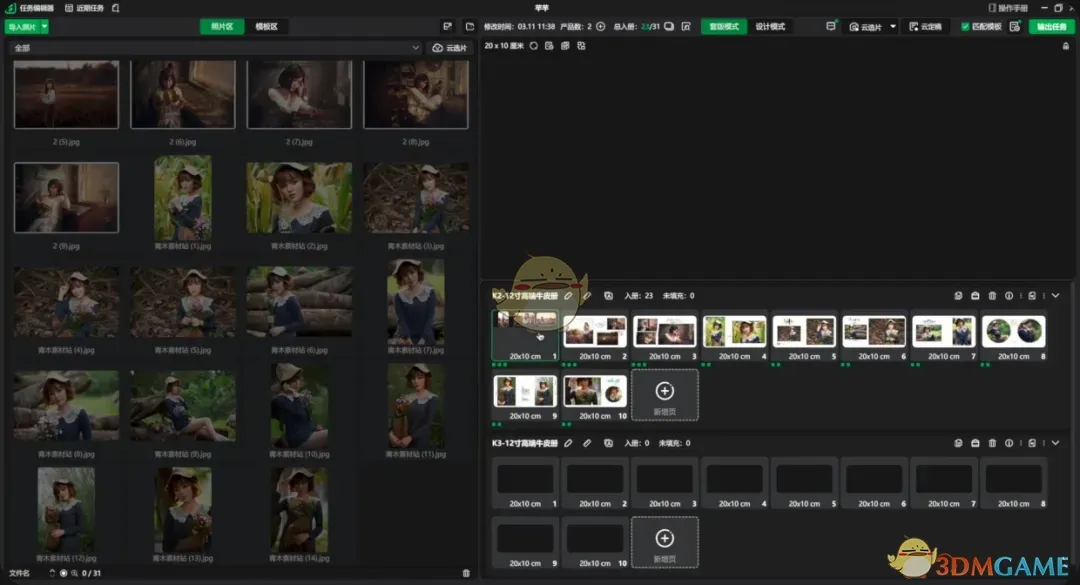
Task: Switch to 设计模式 tab
Action: coord(770,27)
